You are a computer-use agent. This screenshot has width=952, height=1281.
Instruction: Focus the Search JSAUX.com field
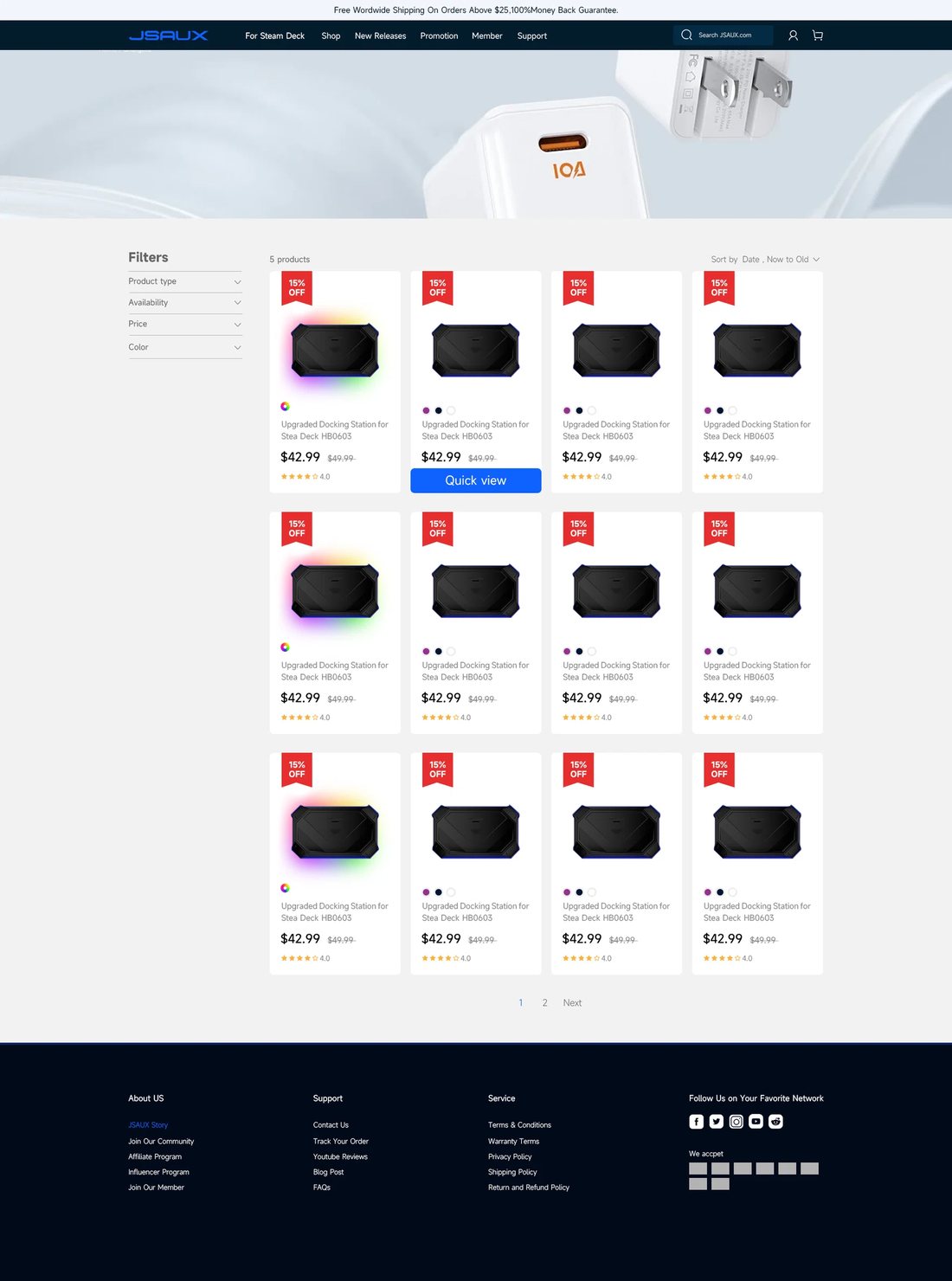(723, 35)
